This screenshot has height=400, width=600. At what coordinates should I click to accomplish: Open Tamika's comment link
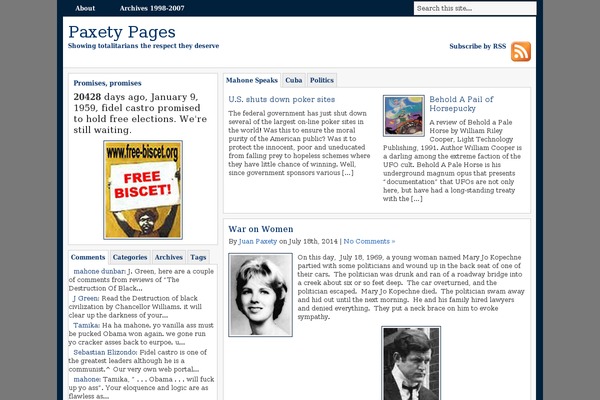[86, 325]
